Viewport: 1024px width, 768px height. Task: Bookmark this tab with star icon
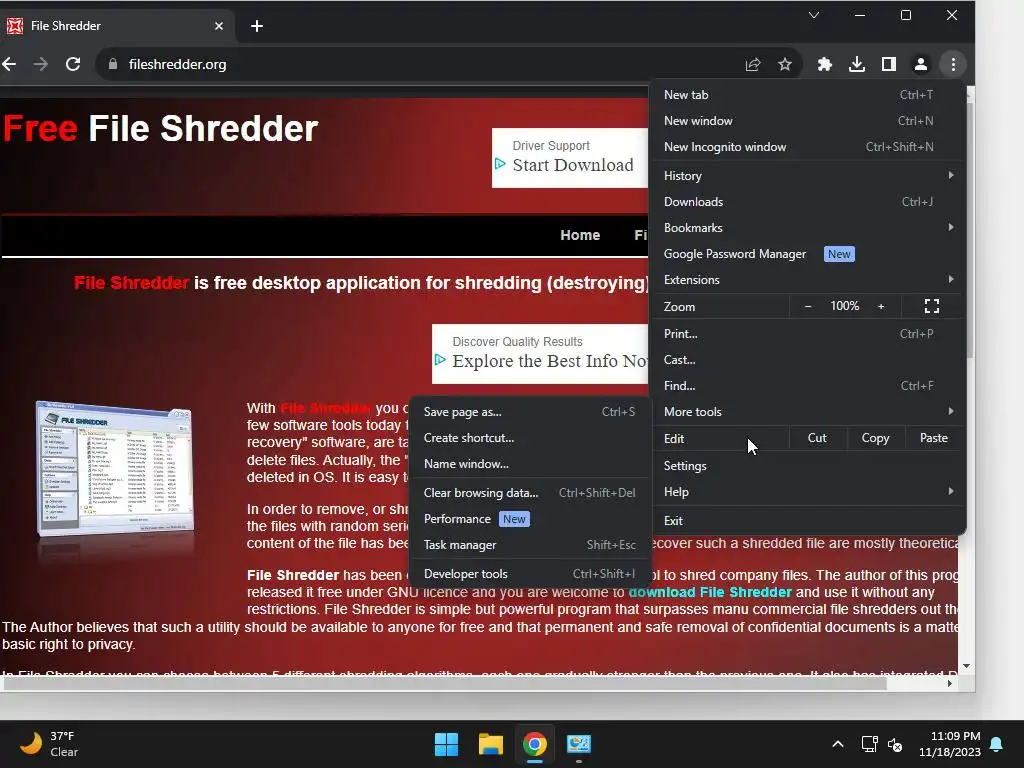[x=785, y=64]
